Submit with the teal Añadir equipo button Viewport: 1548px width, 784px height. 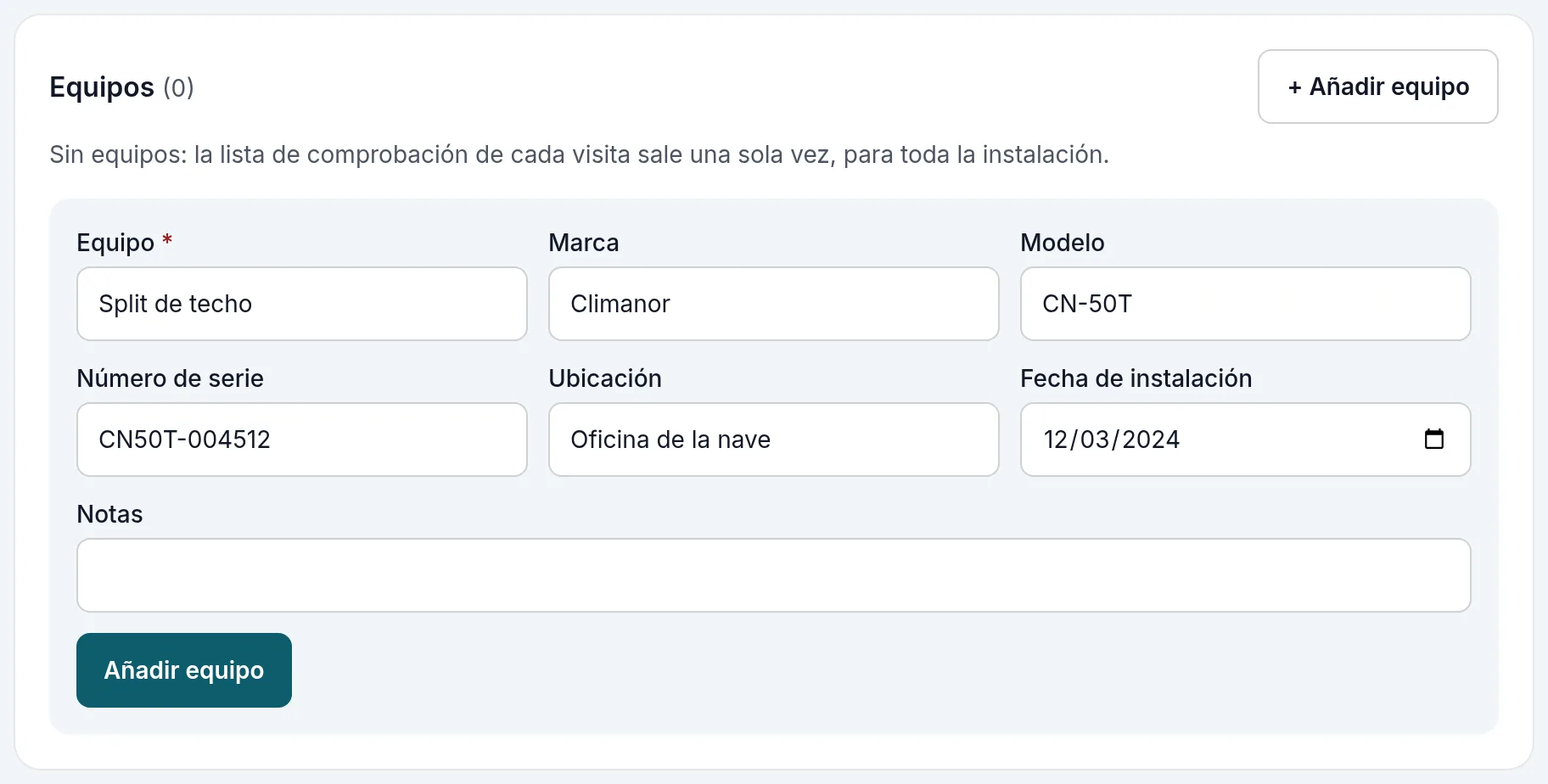point(184,670)
